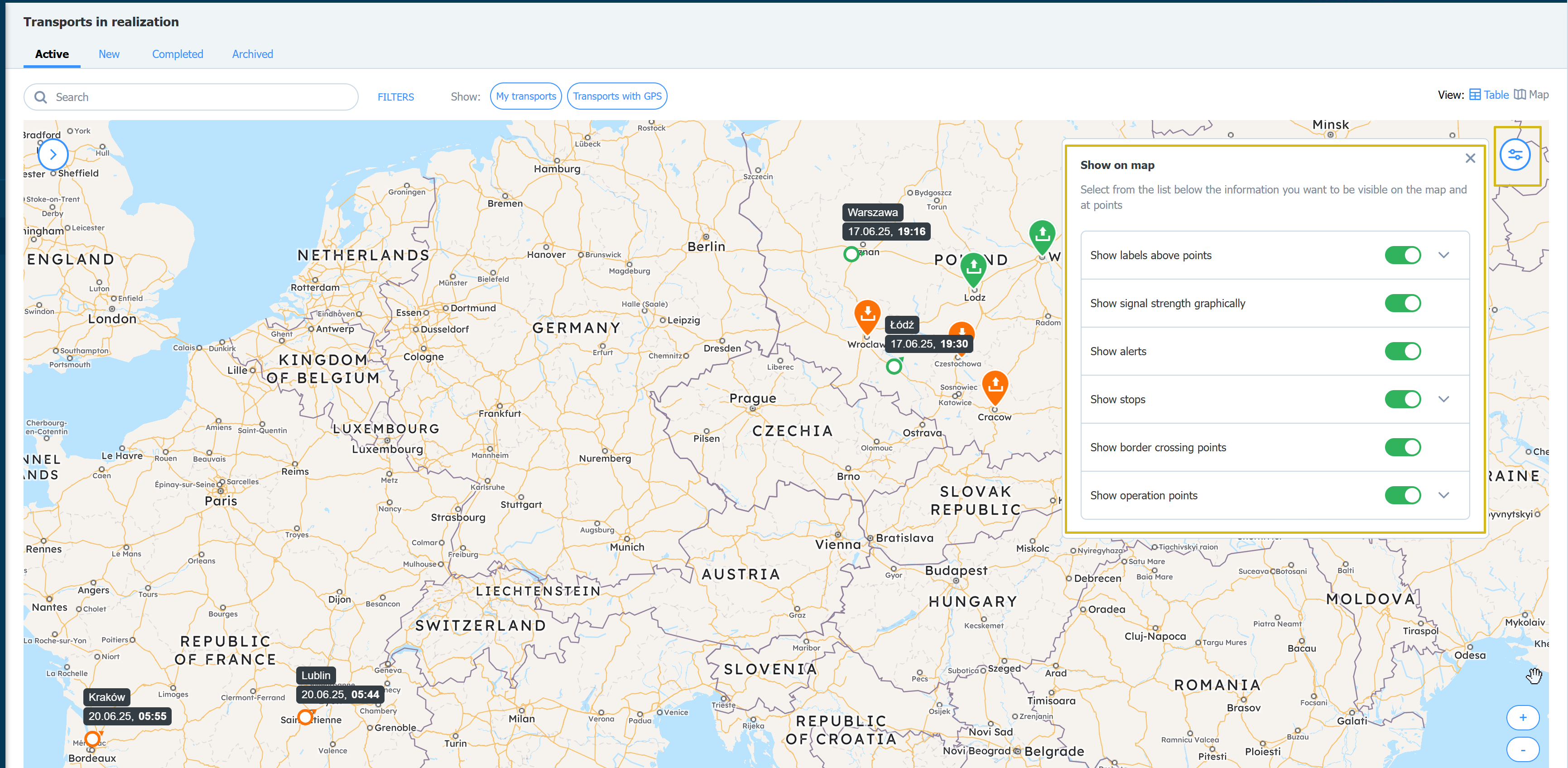This screenshot has height=768, width=1568.
Task: Toggle Show signal strength graphically
Action: (x=1402, y=303)
